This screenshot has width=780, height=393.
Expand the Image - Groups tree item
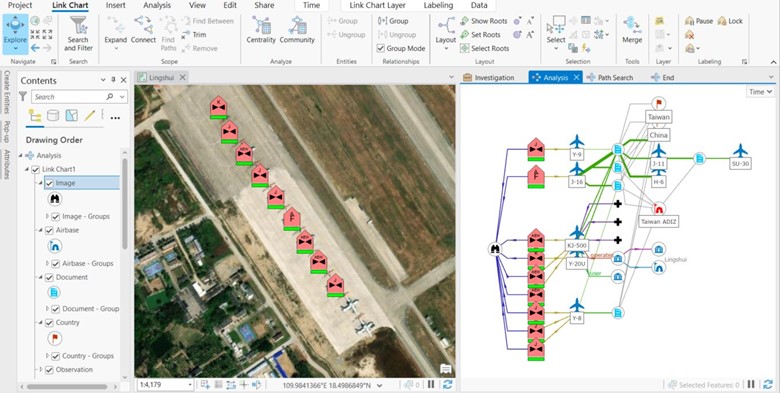click(48, 216)
